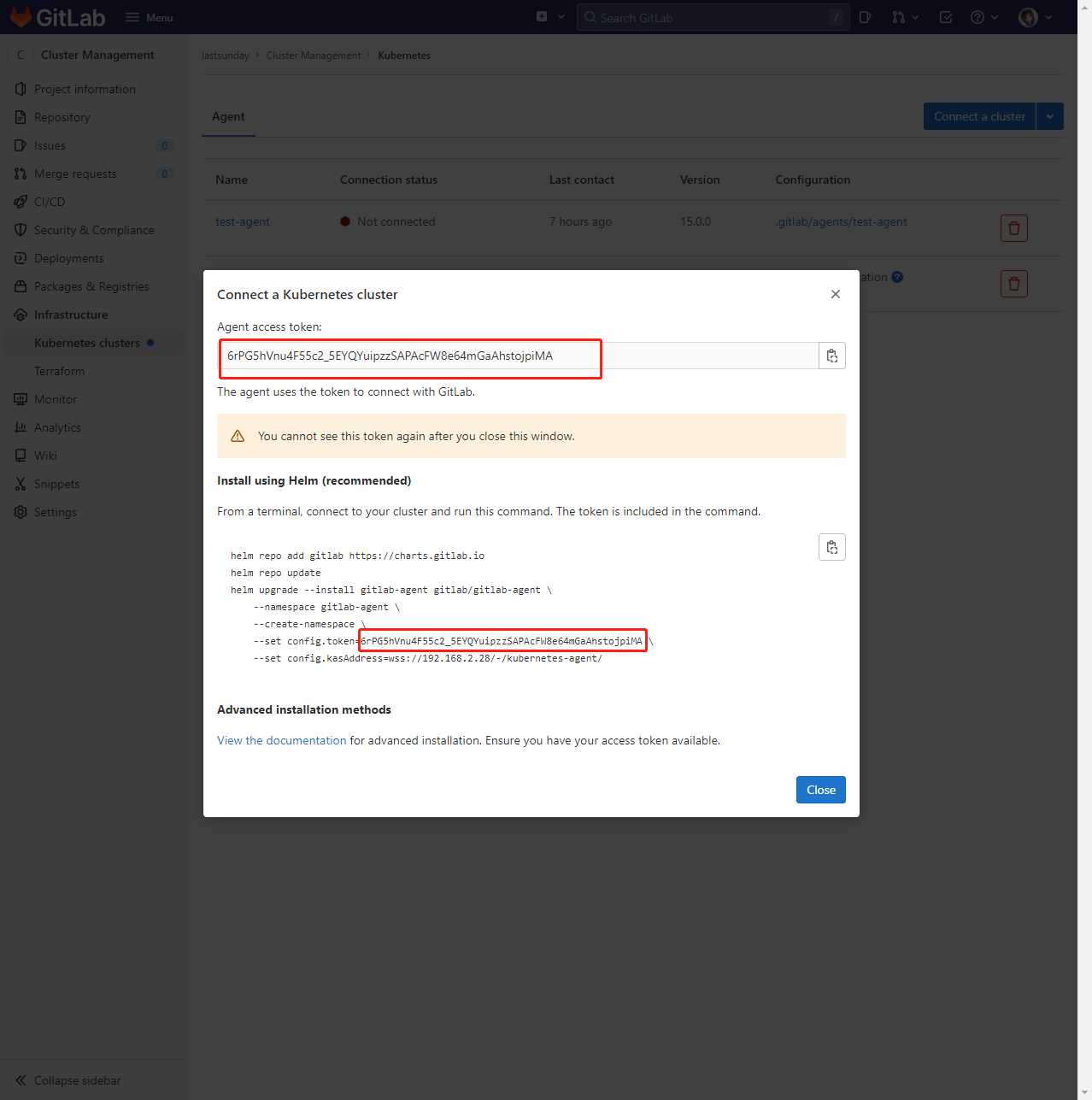Image resolution: width=1092 pixels, height=1100 pixels.
Task: Click configuration help question icon
Action: click(897, 277)
